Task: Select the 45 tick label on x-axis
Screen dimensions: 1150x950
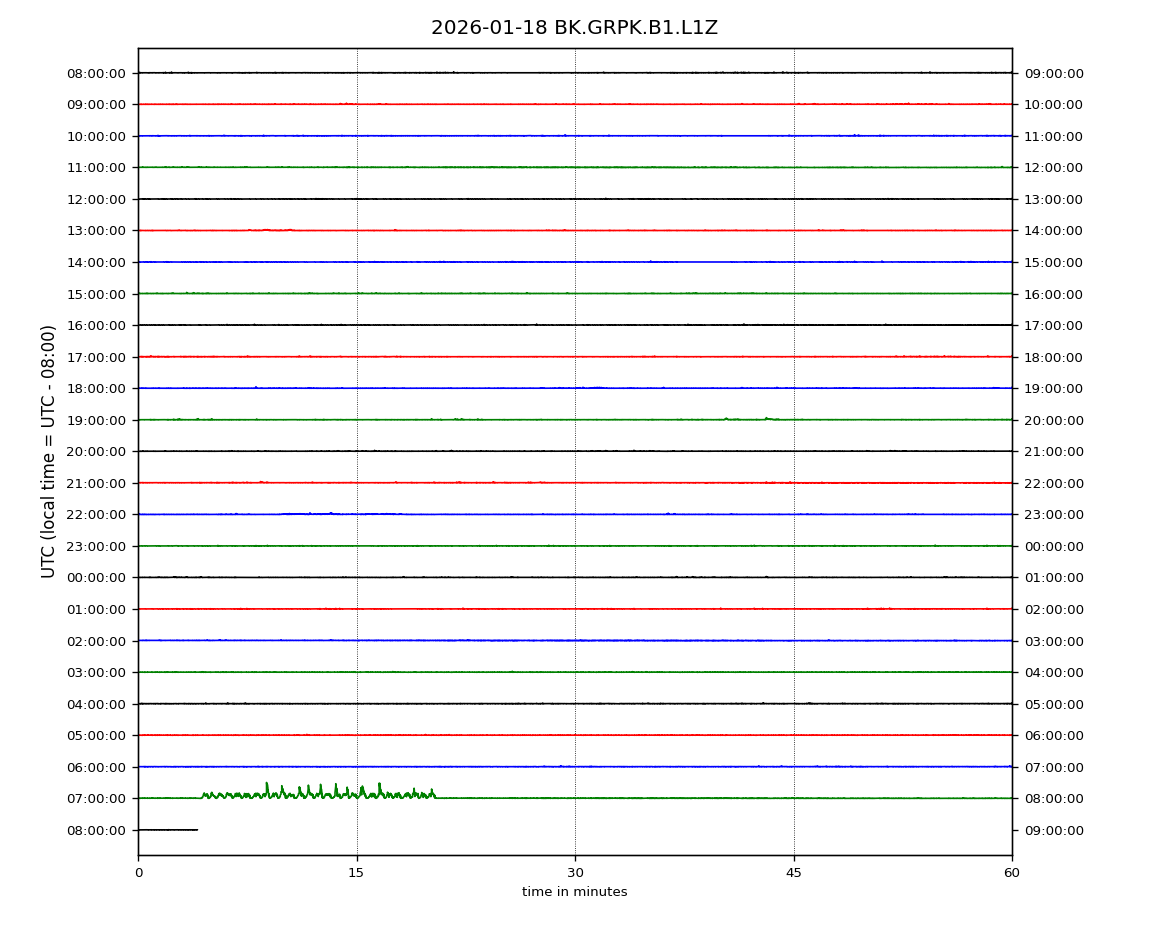Action: (x=794, y=873)
